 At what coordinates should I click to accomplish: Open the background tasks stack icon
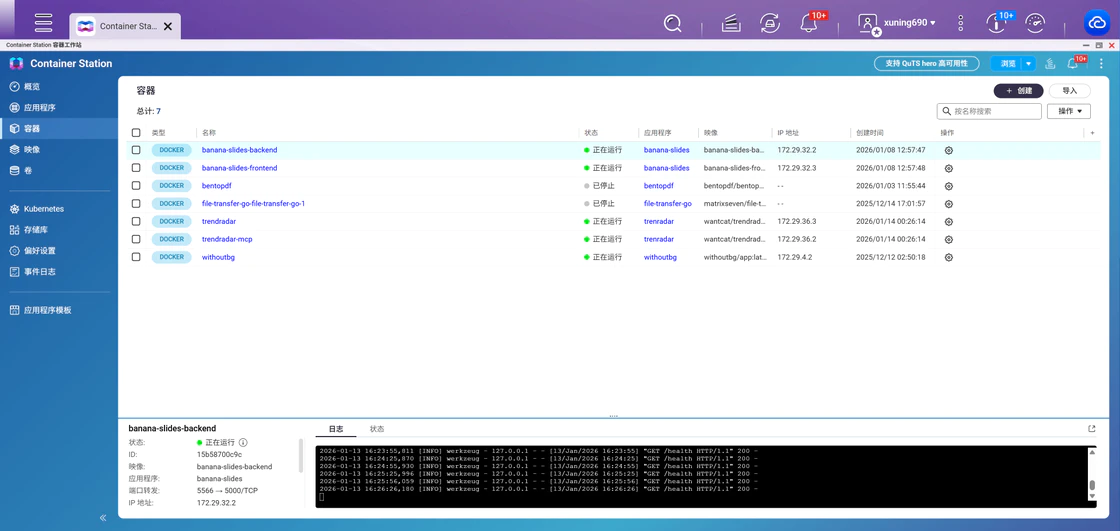tap(731, 24)
